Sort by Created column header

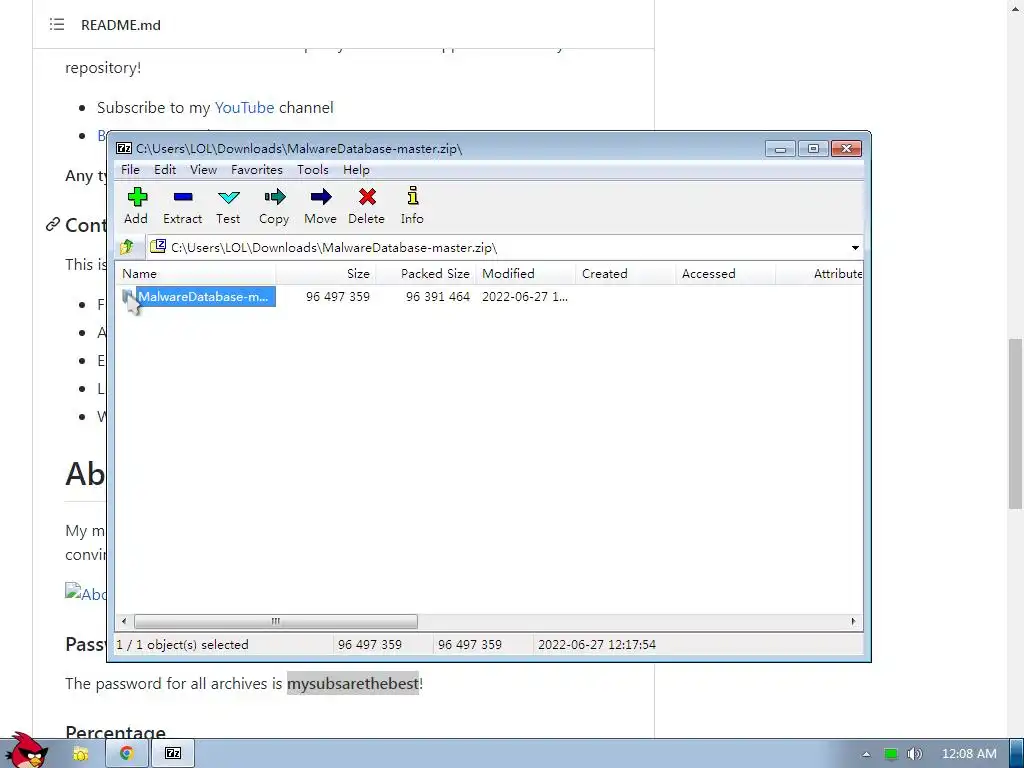[x=626, y=274]
